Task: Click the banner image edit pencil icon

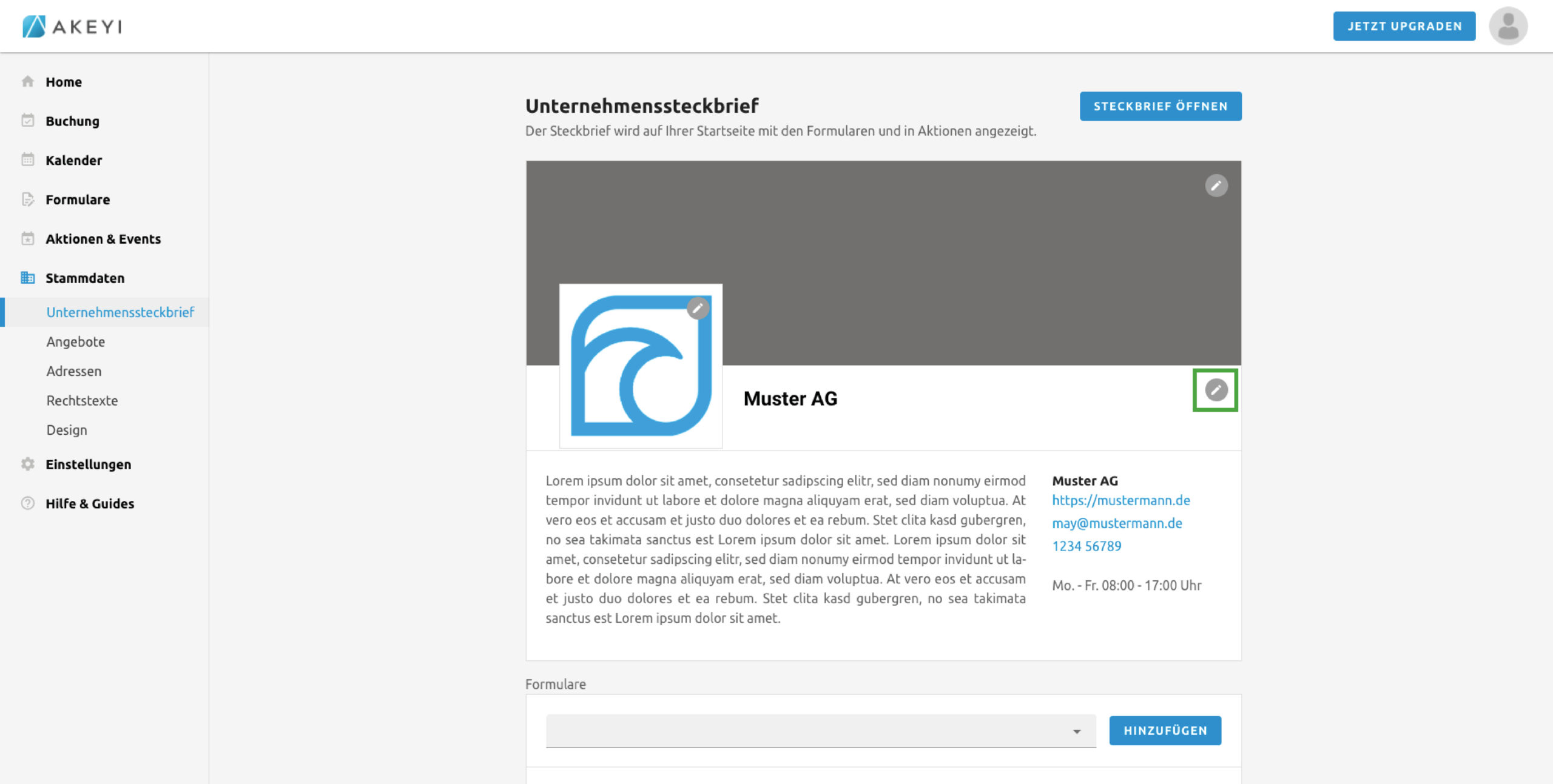Action: tap(1216, 186)
